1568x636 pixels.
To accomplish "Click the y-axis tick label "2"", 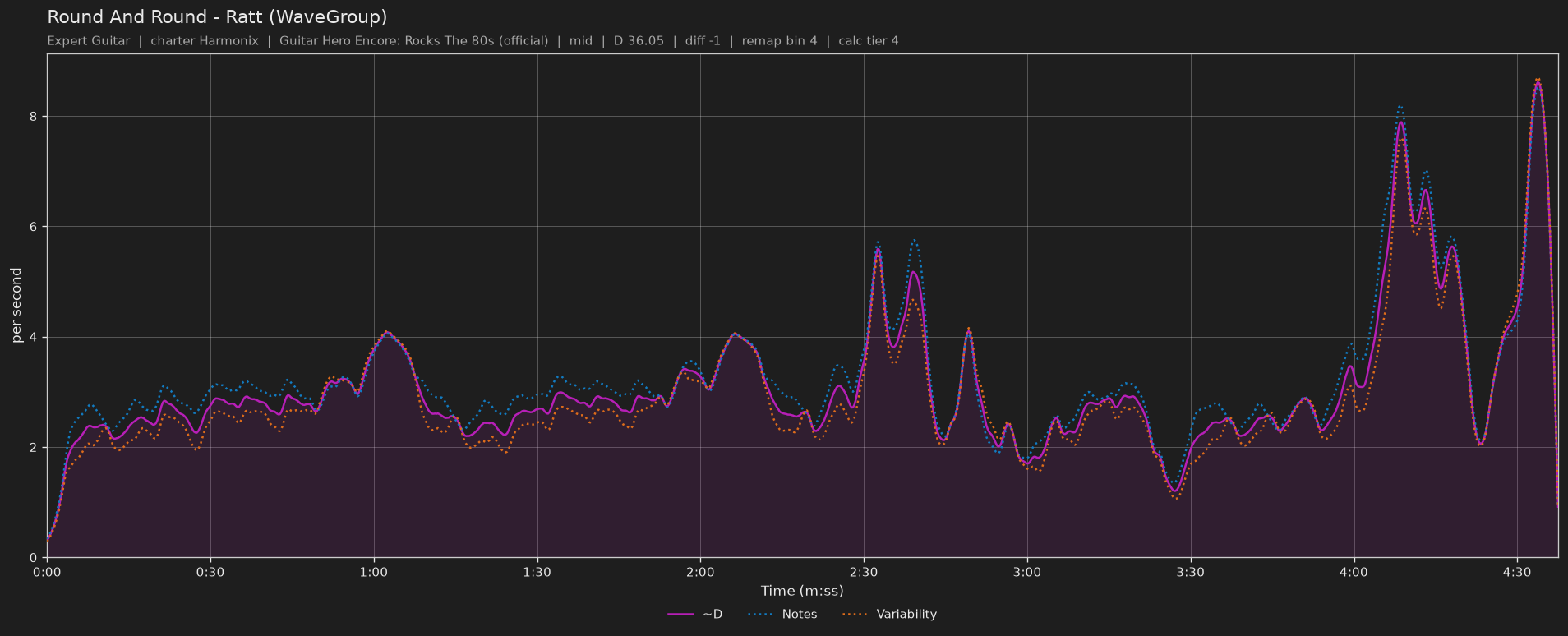I will pyautogui.click(x=34, y=448).
